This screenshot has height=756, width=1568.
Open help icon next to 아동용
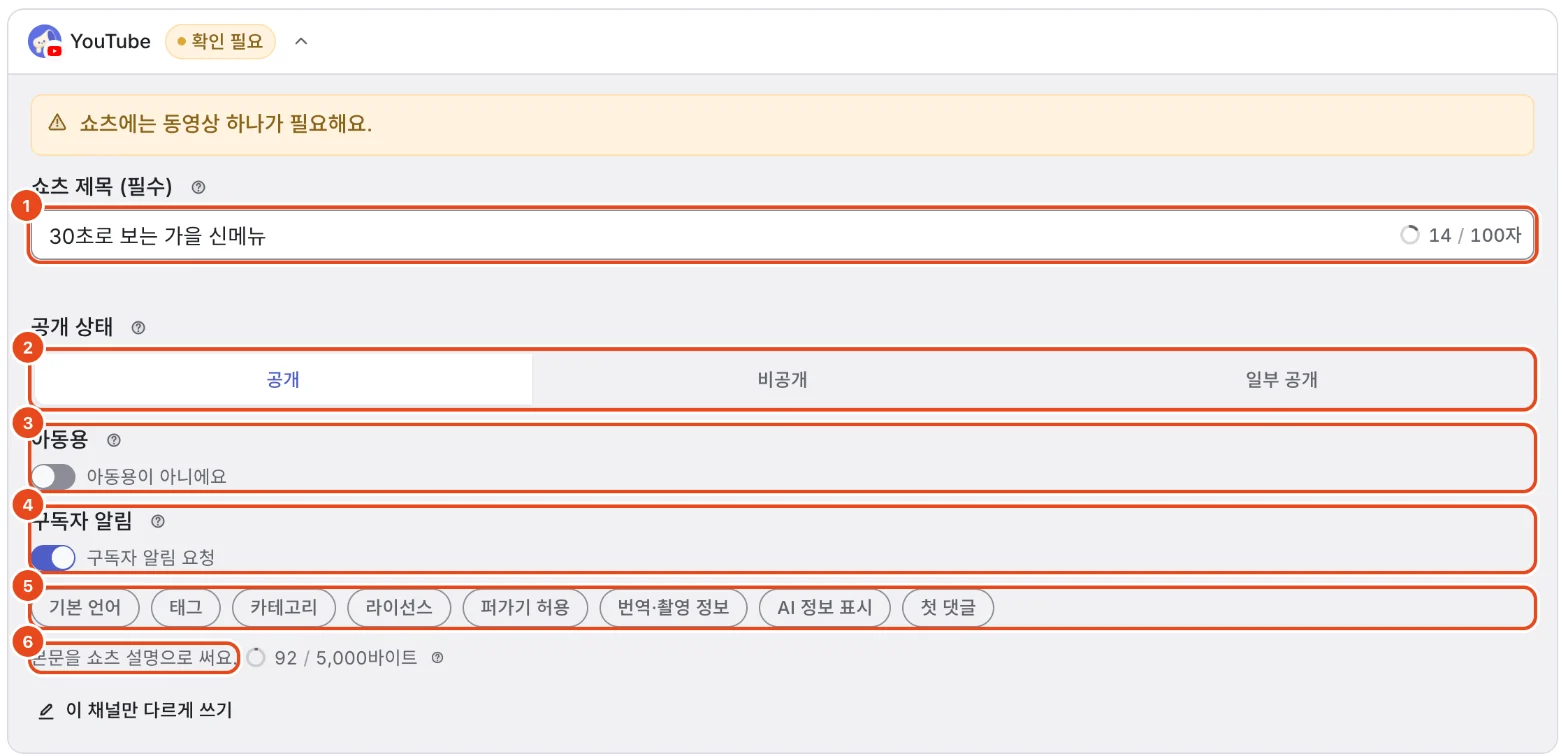tap(113, 440)
